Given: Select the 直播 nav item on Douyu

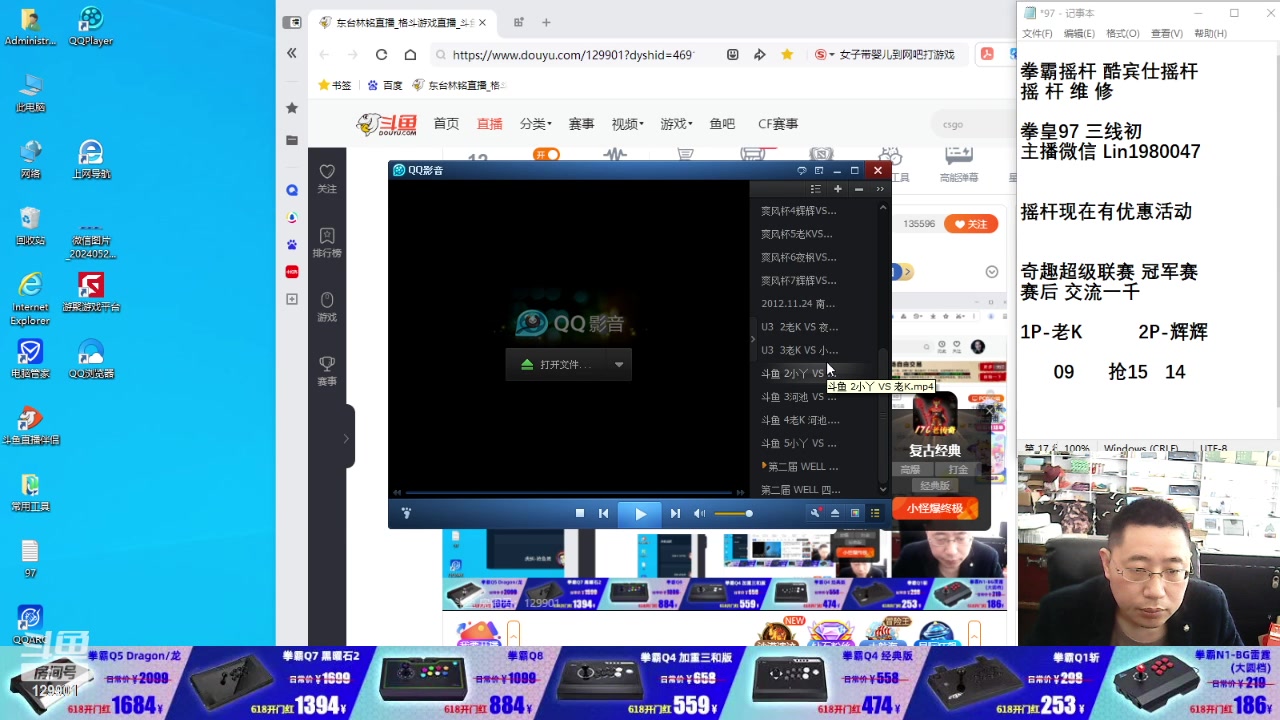Looking at the screenshot, I should (x=490, y=124).
